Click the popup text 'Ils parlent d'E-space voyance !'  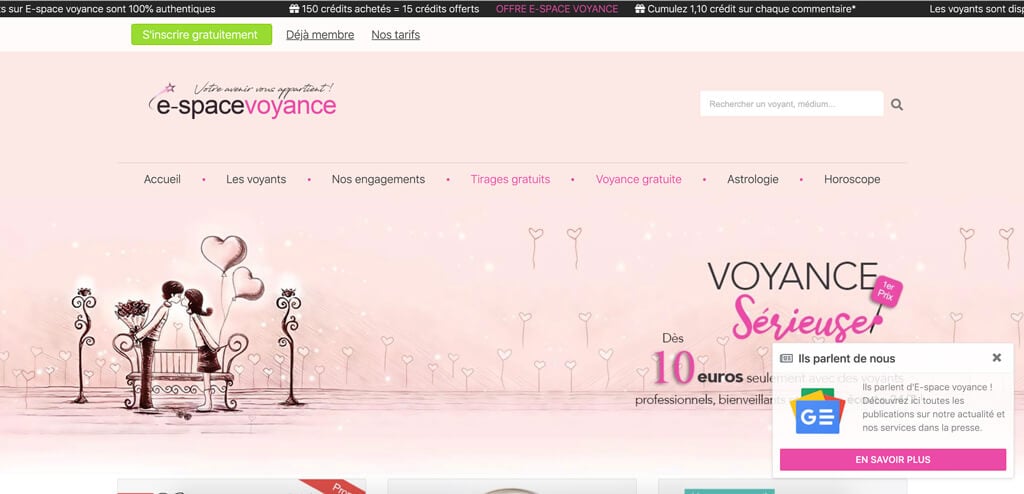coord(927,387)
